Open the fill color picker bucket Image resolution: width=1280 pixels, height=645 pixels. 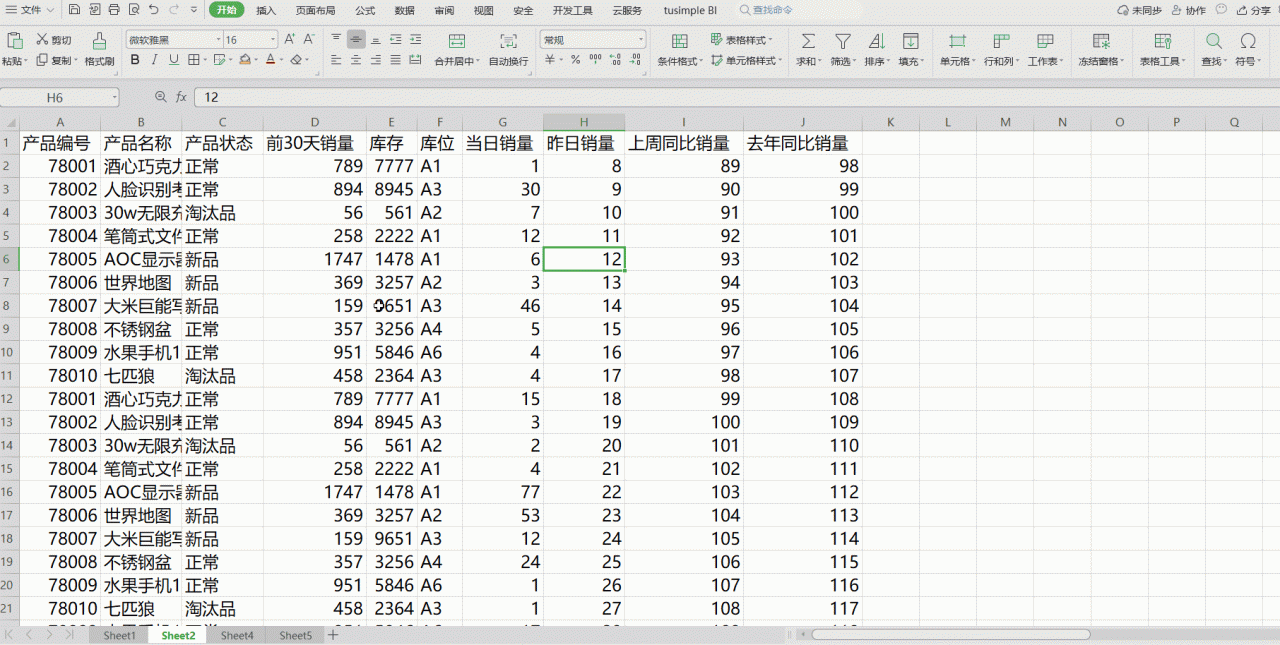244,60
